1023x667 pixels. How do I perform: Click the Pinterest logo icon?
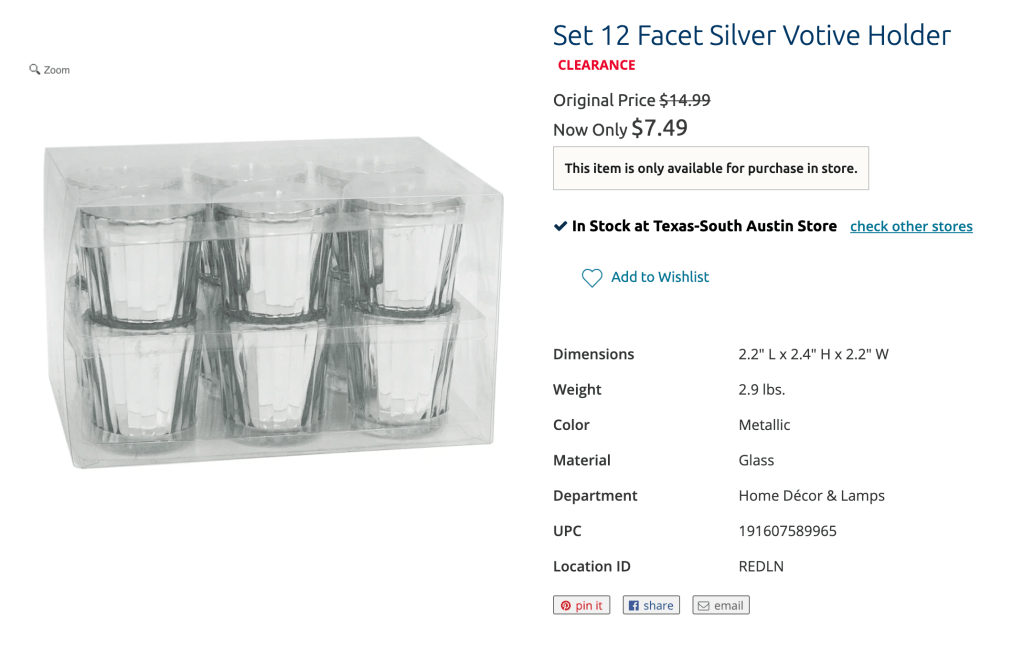point(566,606)
